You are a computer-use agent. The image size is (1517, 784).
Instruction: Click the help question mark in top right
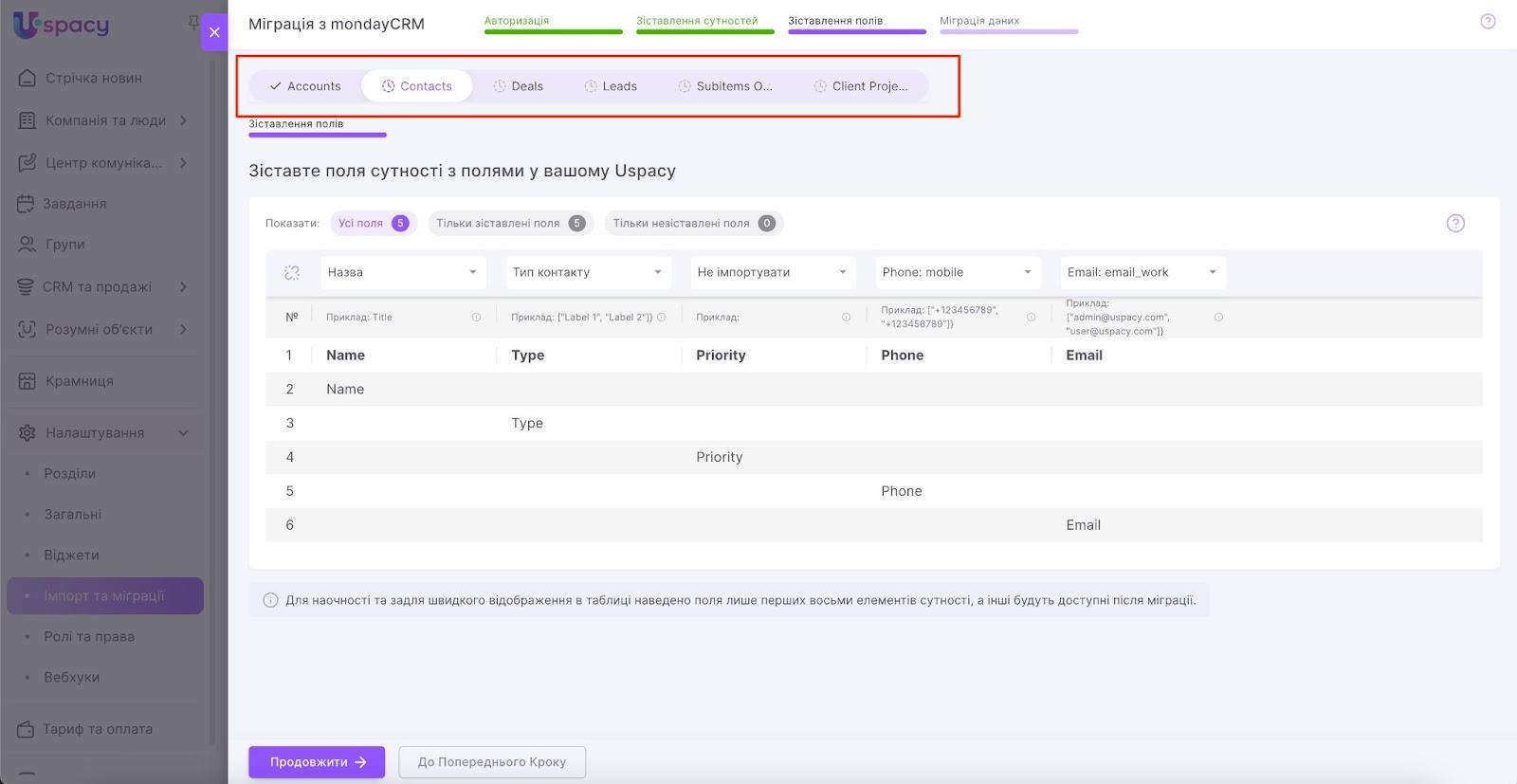[x=1488, y=21]
